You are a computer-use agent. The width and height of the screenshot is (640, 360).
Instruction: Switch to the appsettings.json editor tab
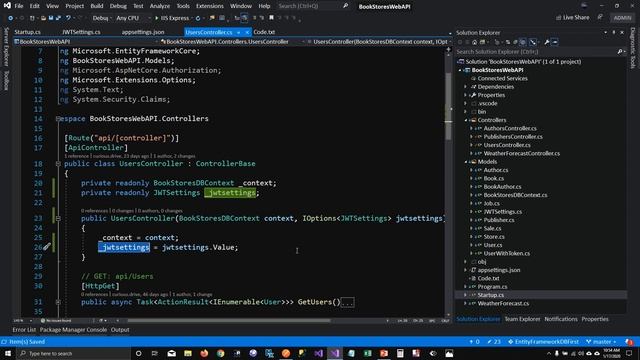(143, 32)
